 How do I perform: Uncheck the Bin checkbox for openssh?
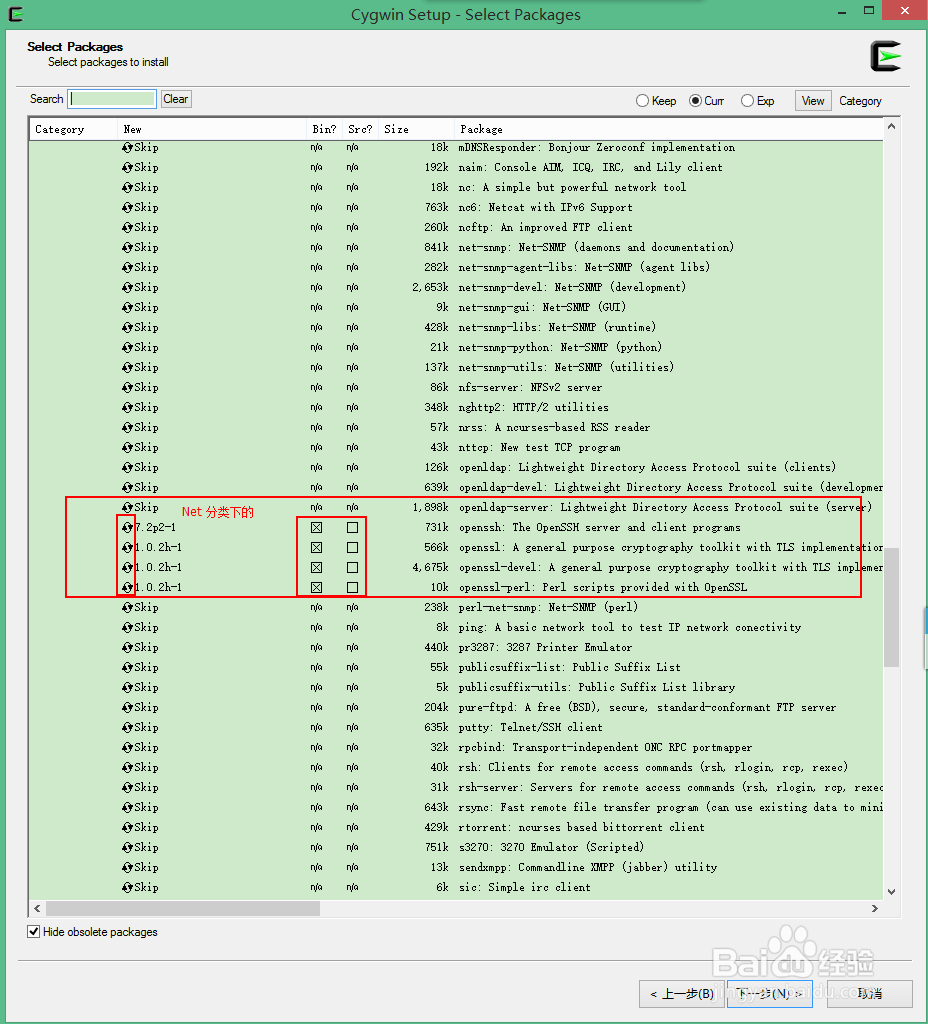317,528
